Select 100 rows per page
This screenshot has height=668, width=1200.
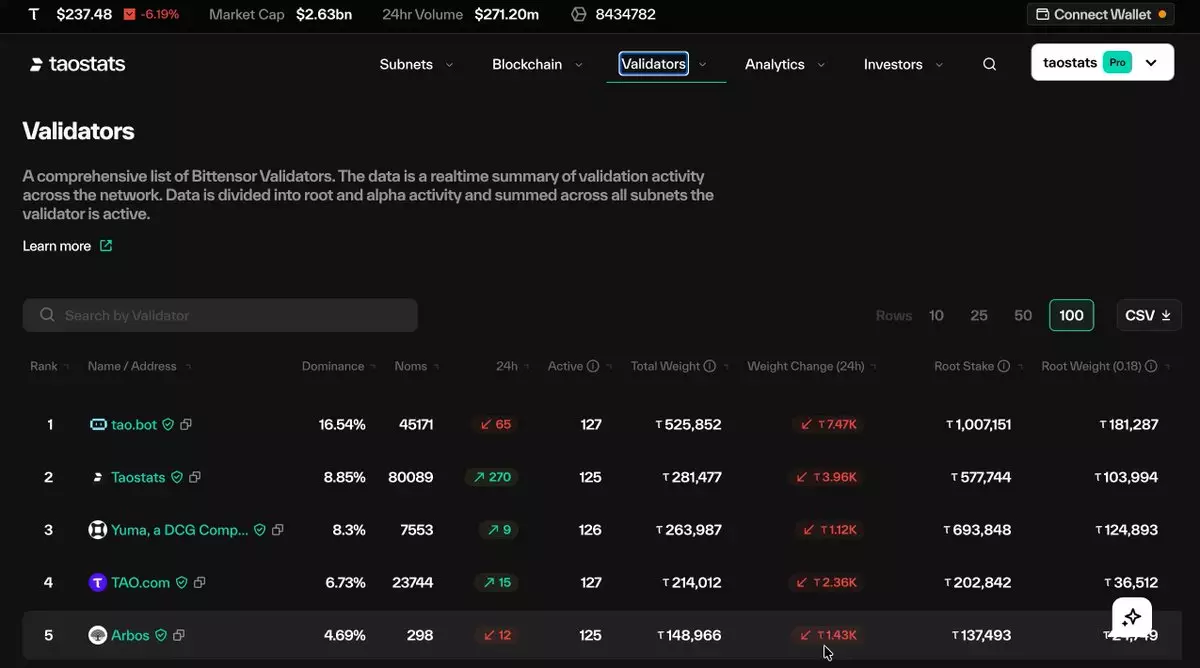click(1071, 315)
